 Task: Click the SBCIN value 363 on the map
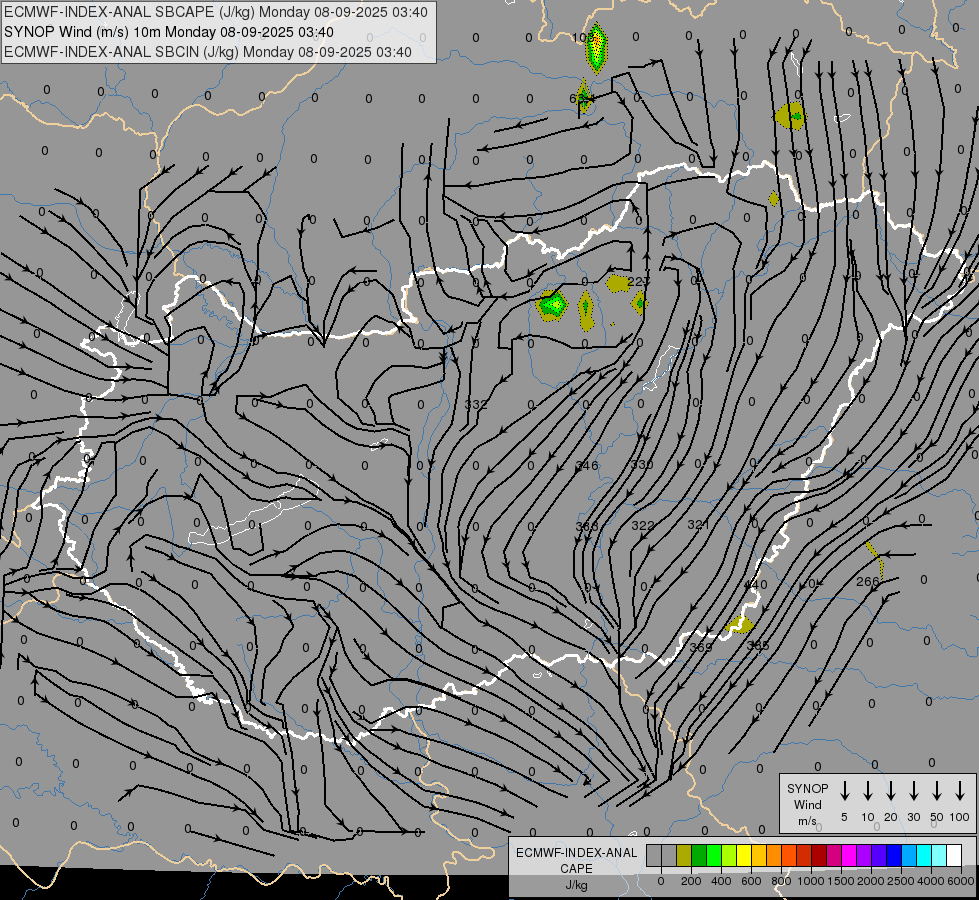pyautogui.click(x=587, y=527)
